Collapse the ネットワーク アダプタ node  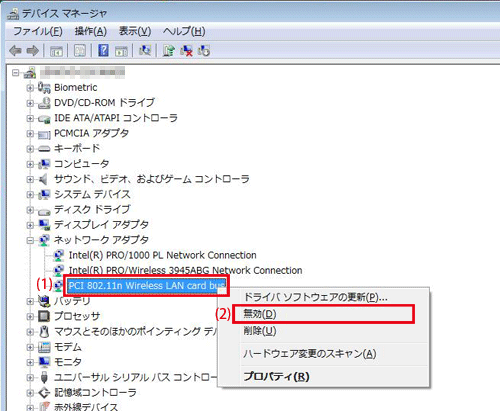(x=30, y=240)
